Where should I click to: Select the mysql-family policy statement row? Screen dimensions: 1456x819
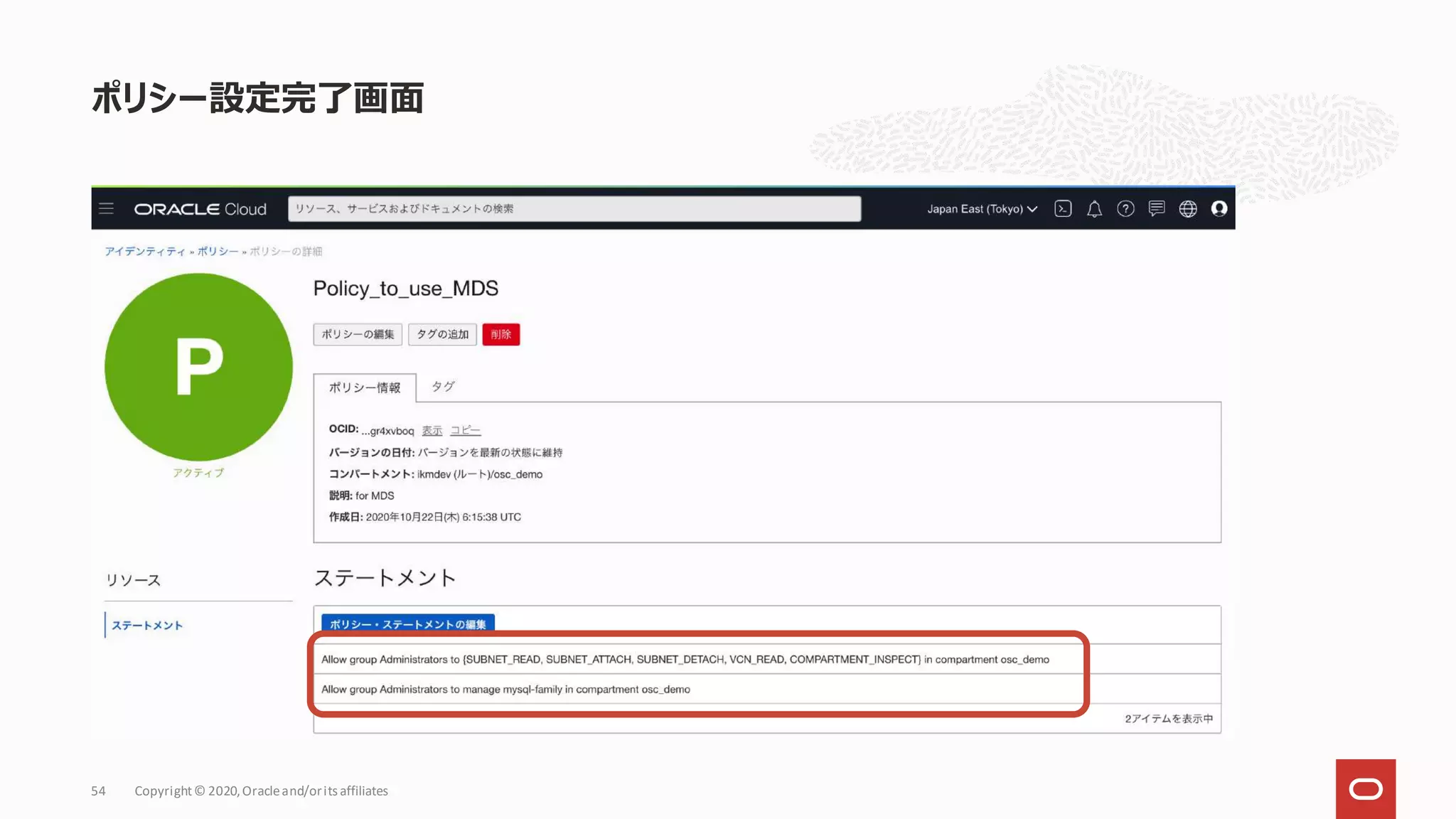click(x=767, y=689)
